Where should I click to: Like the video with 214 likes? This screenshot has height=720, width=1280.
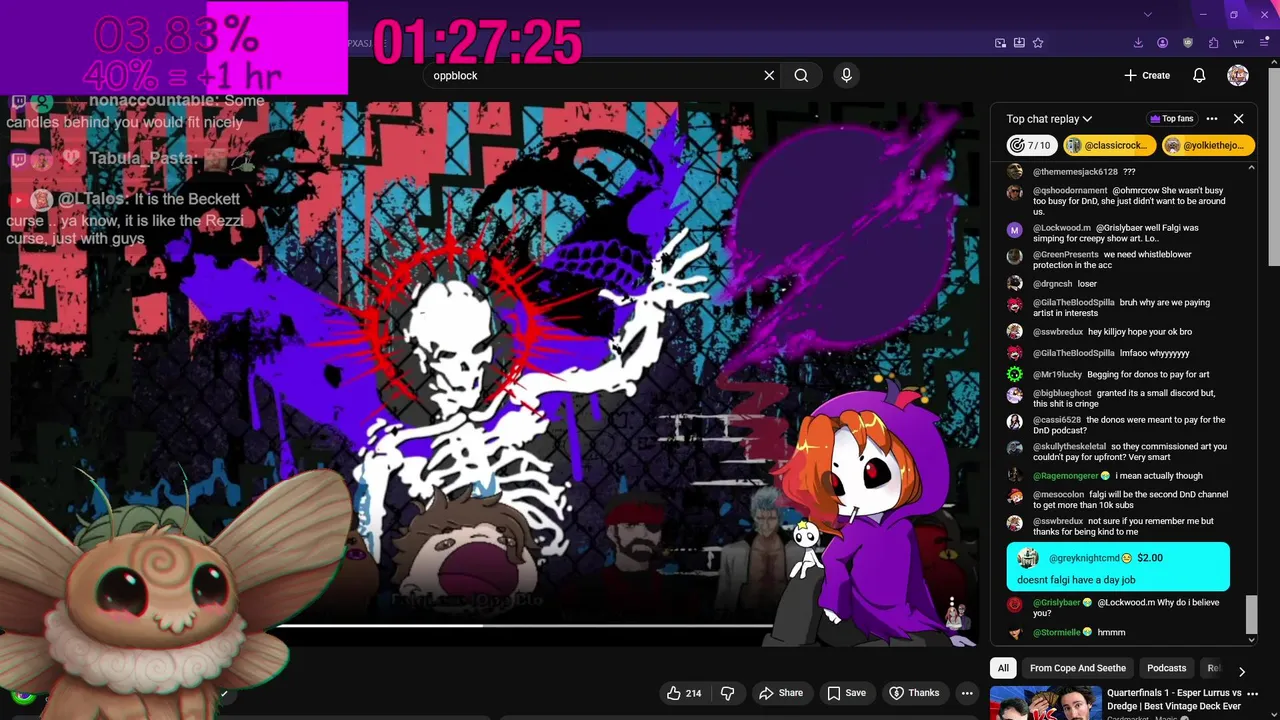683,693
